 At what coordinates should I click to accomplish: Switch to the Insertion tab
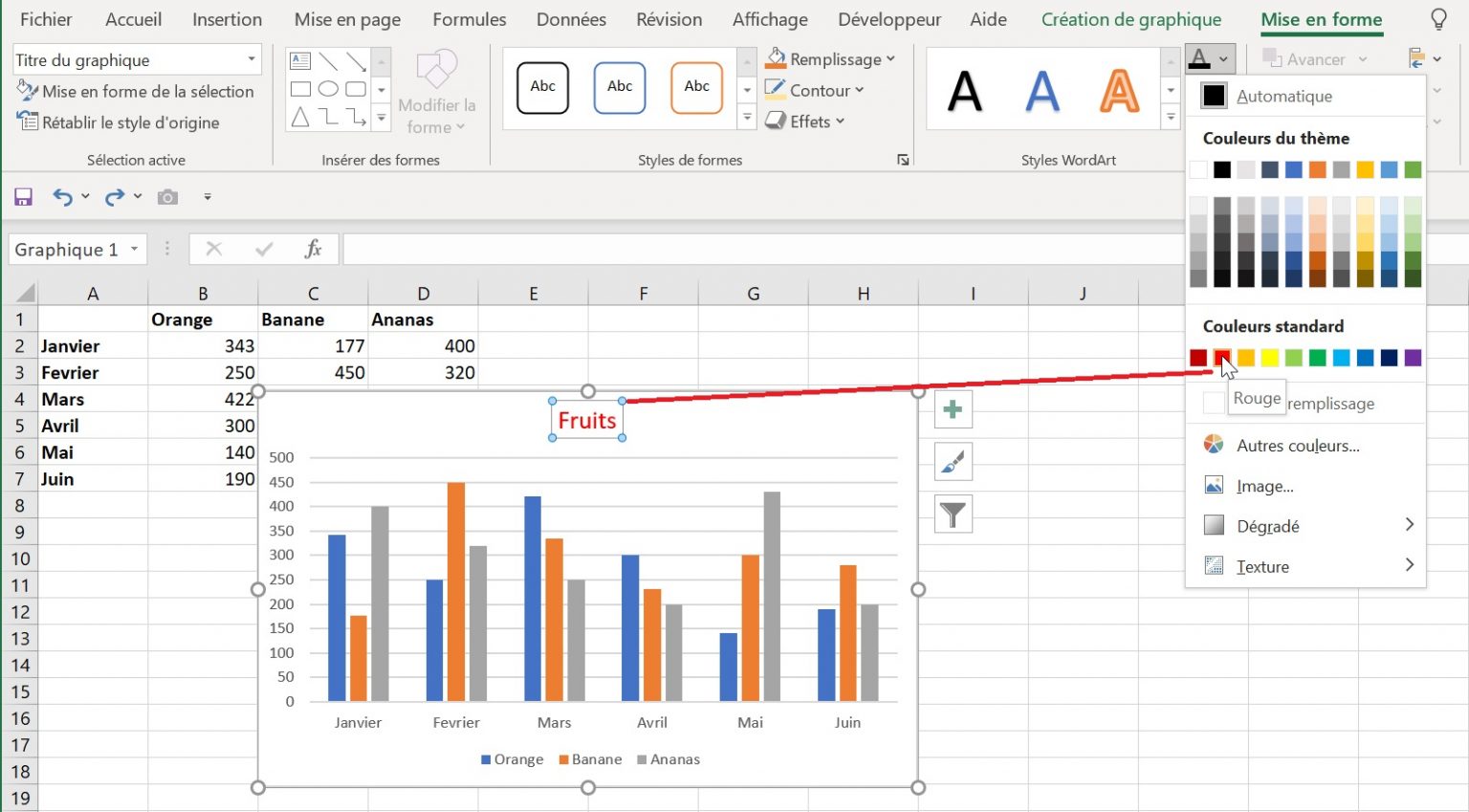(x=227, y=19)
